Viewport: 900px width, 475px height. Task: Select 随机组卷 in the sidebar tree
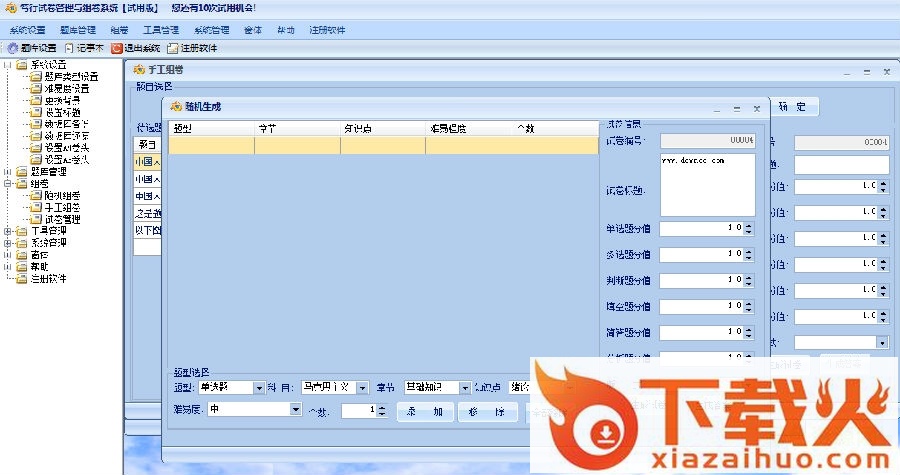pos(62,195)
